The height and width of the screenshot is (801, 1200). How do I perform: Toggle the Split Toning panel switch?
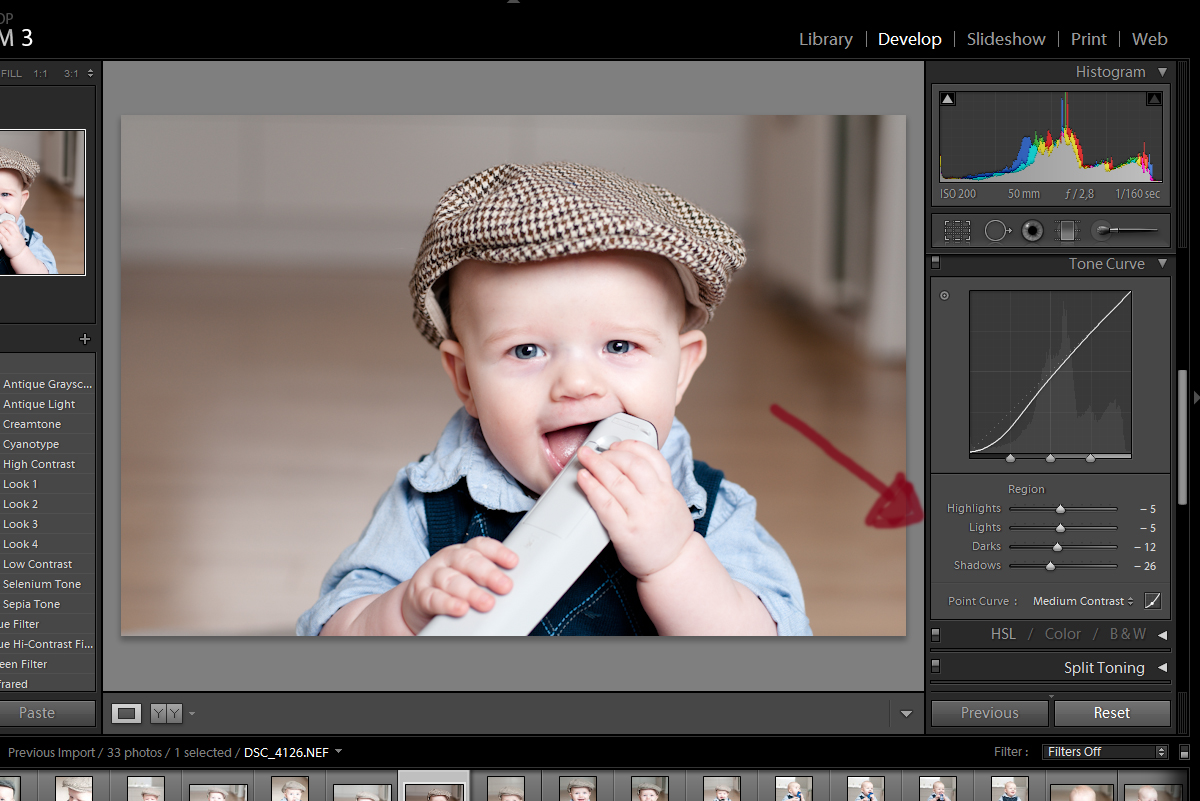936,666
